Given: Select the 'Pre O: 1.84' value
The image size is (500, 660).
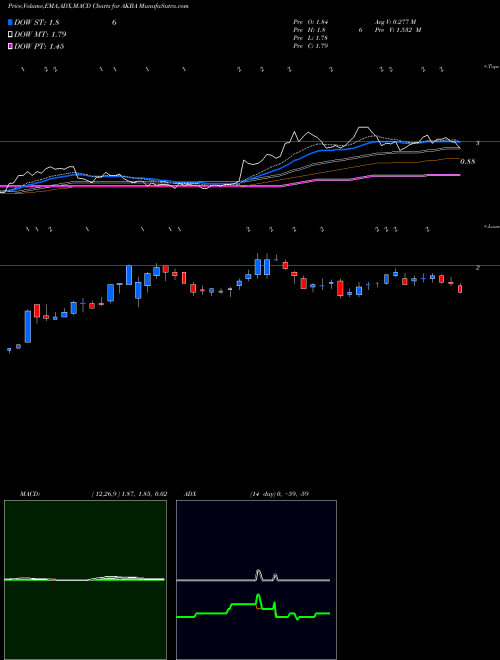Looking at the screenshot, I should (x=311, y=22).
